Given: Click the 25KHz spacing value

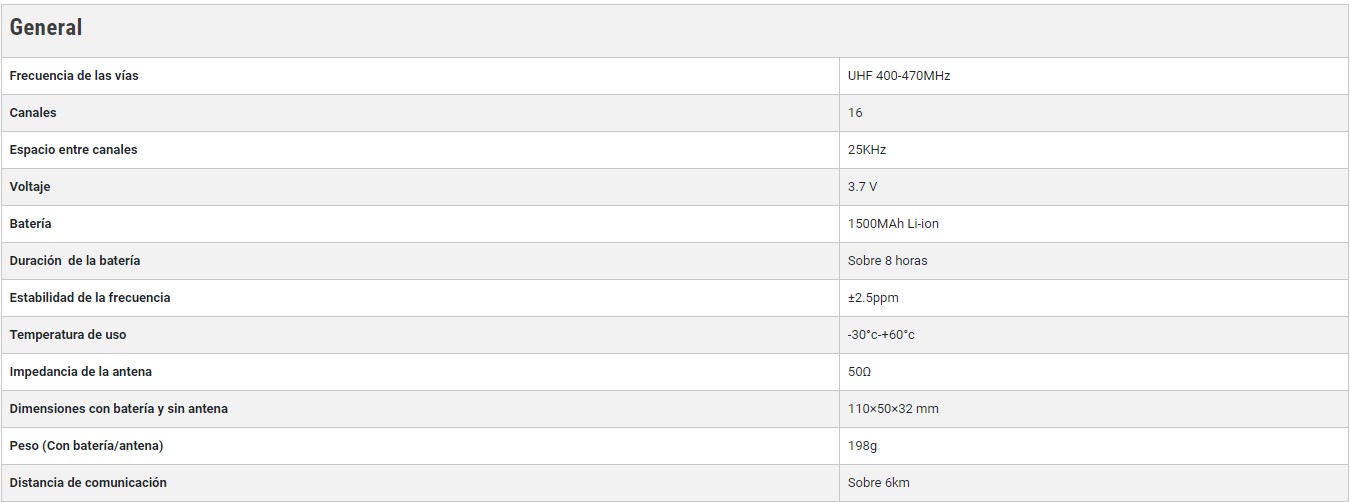Looking at the screenshot, I should point(867,150).
